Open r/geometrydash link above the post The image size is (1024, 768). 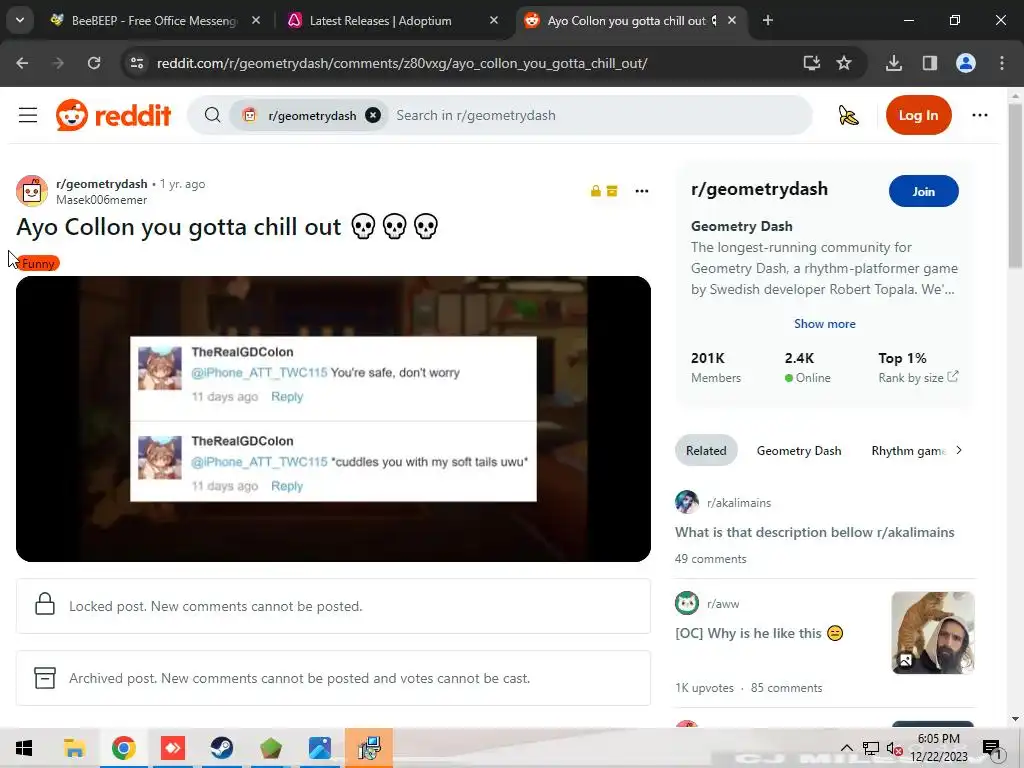tap(102, 184)
